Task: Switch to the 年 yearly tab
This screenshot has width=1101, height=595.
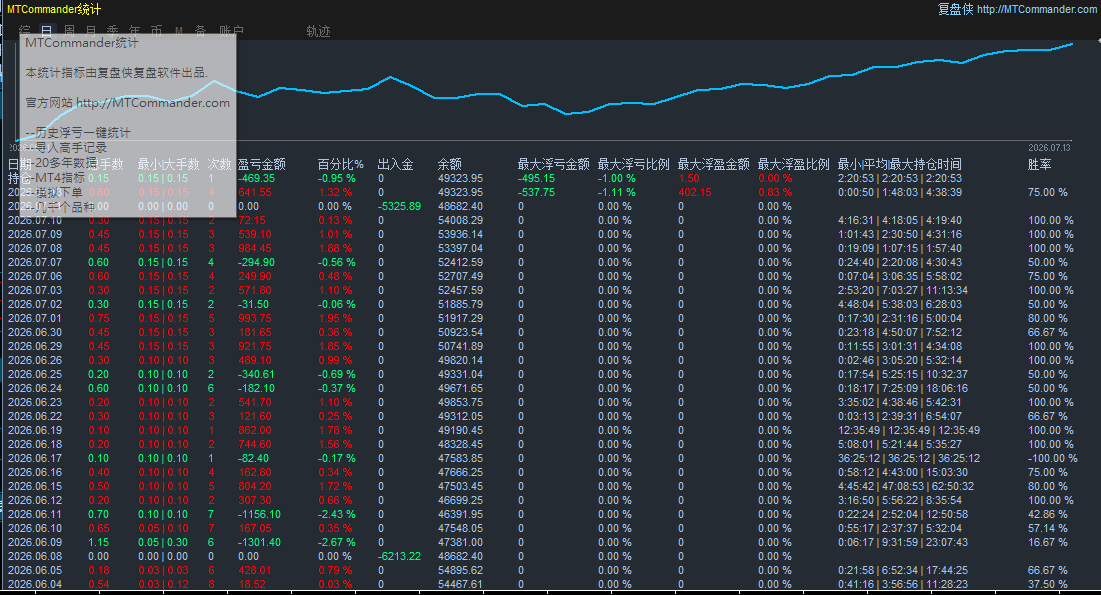Action: pos(134,31)
